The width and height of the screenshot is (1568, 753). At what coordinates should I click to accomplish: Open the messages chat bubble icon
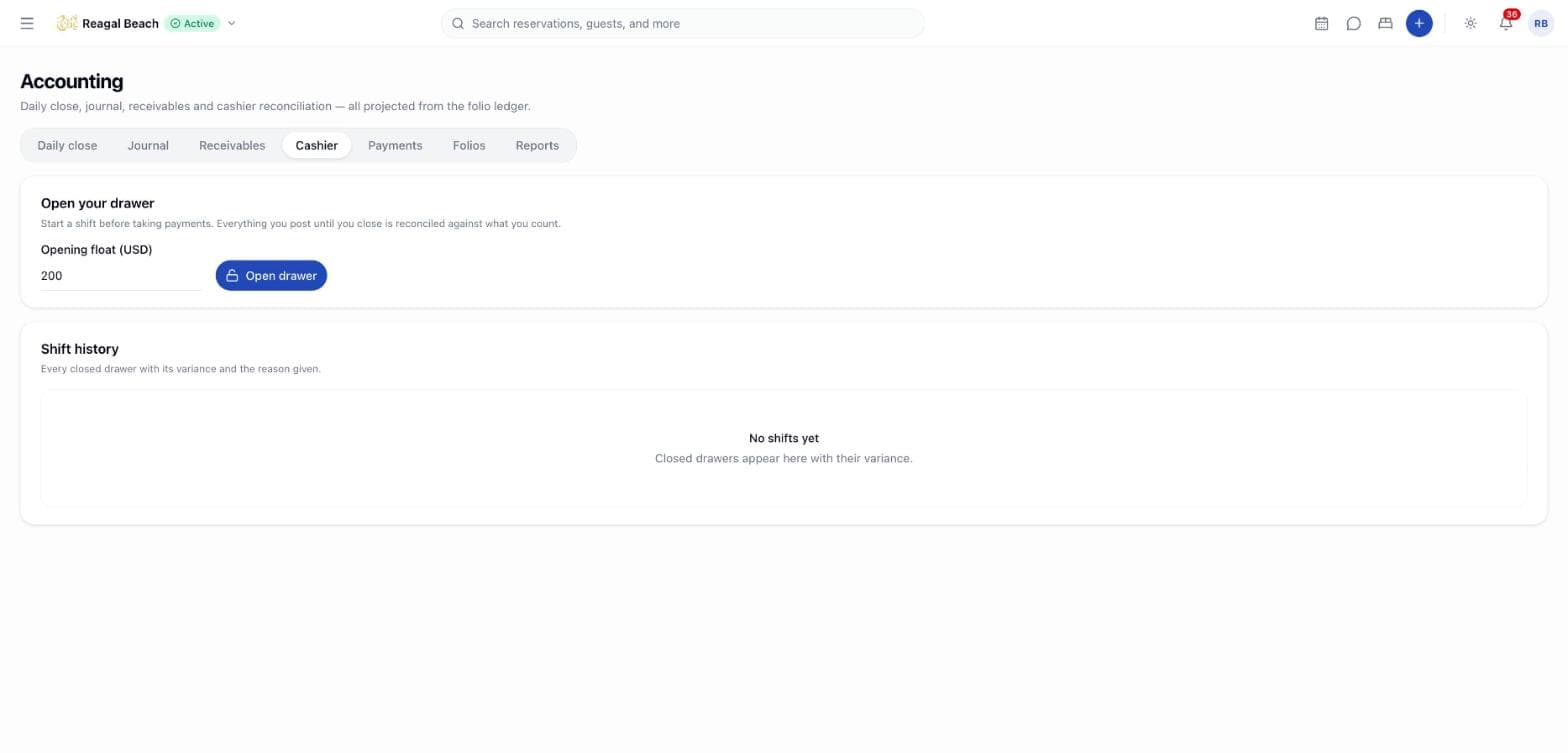[x=1353, y=23]
